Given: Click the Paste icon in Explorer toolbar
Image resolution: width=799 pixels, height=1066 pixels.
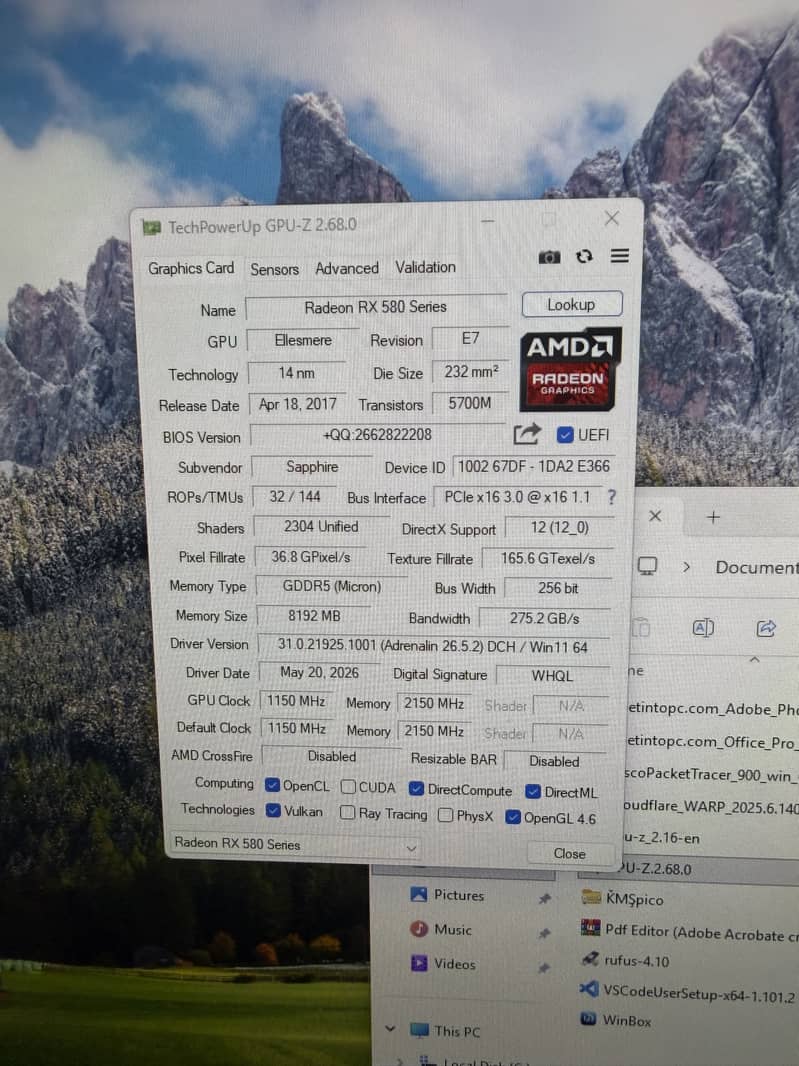Looking at the screenshot, I should pos(641,627).
